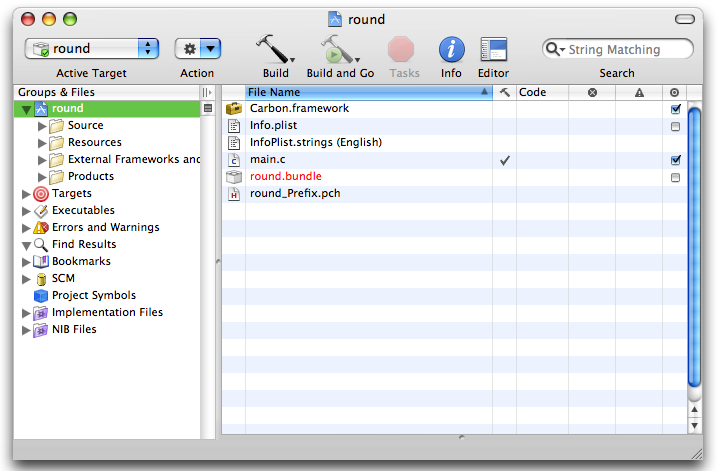Click the split view button beside round

(208, 108)
